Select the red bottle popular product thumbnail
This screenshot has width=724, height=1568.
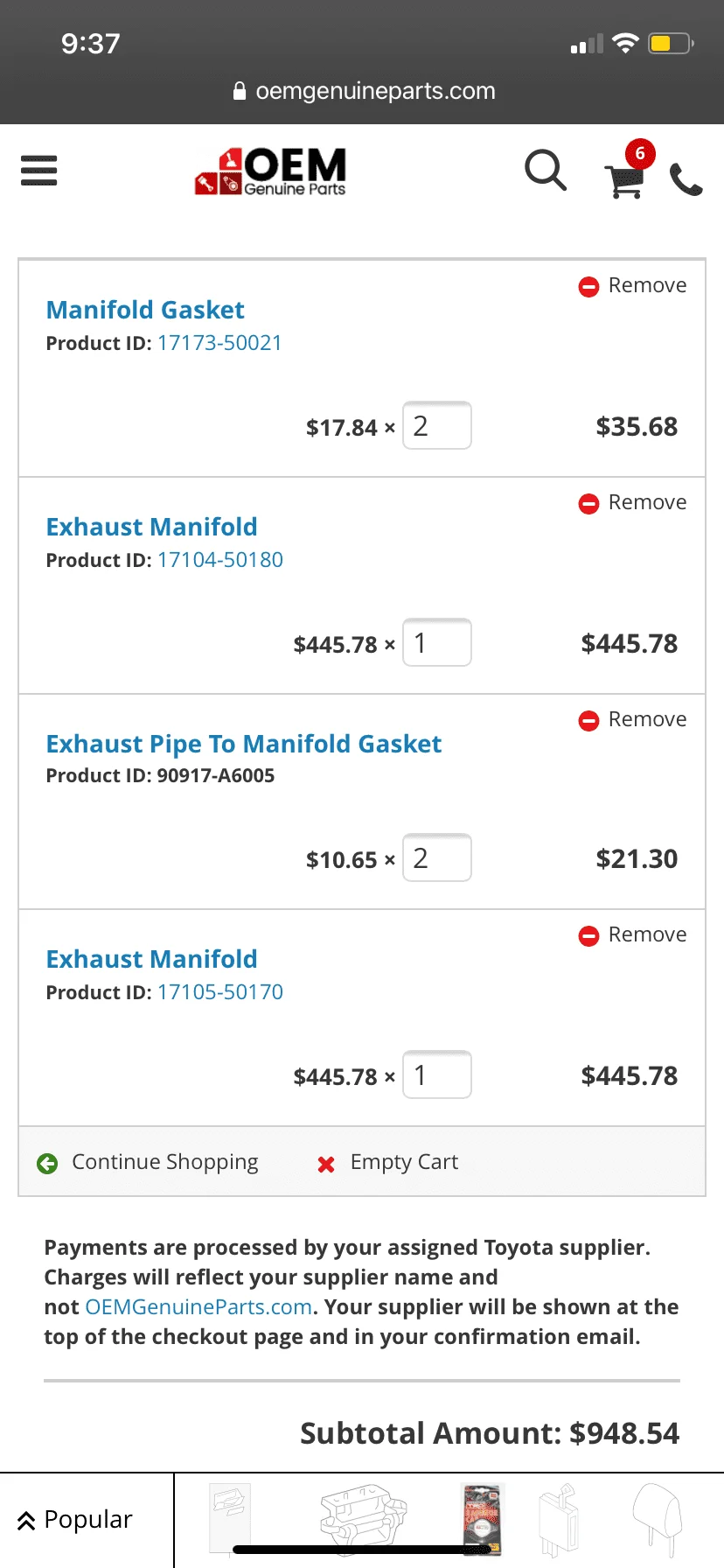tap(482, 1519)
